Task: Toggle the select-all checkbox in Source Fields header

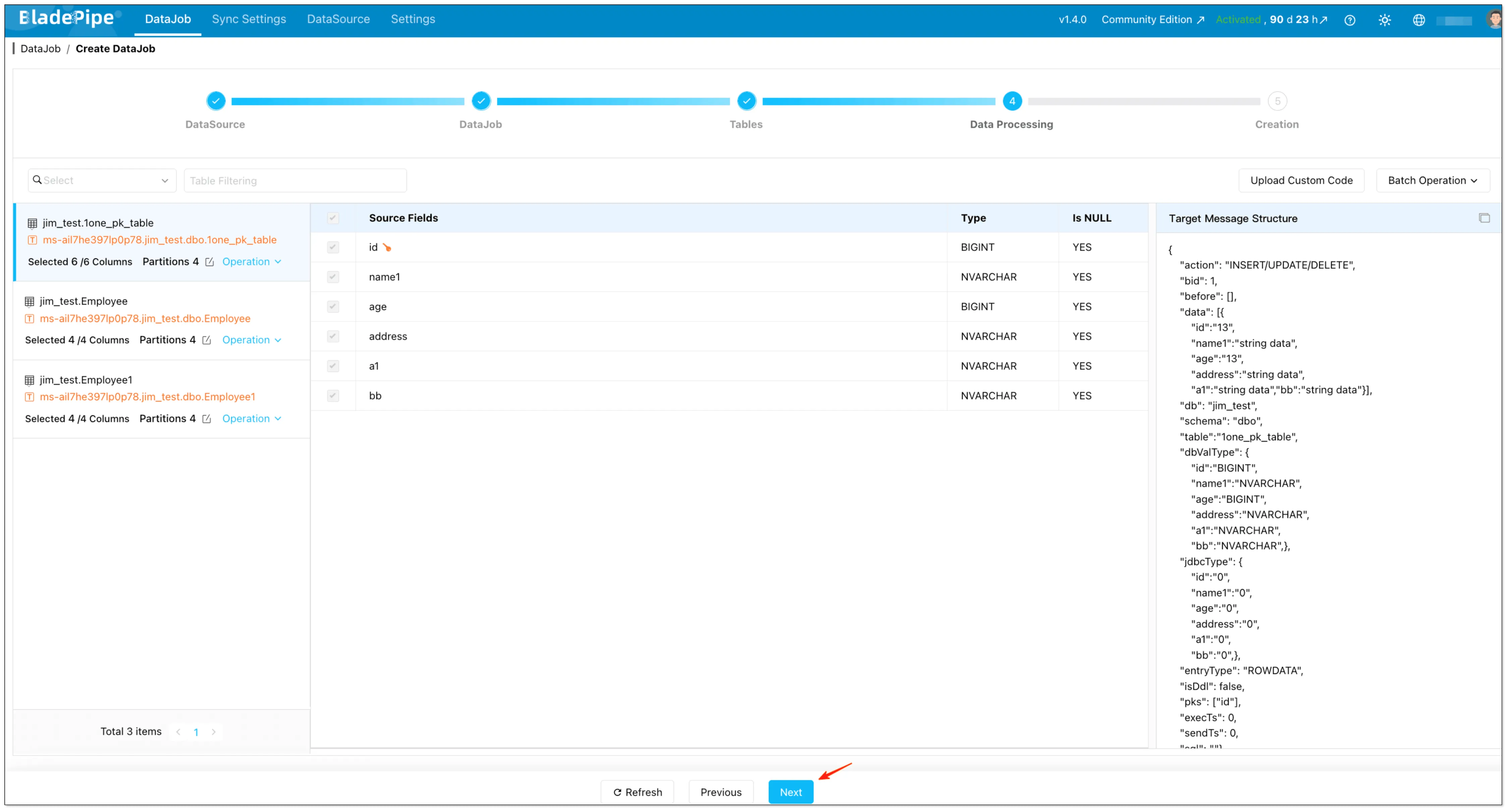Action: point(333,217)
